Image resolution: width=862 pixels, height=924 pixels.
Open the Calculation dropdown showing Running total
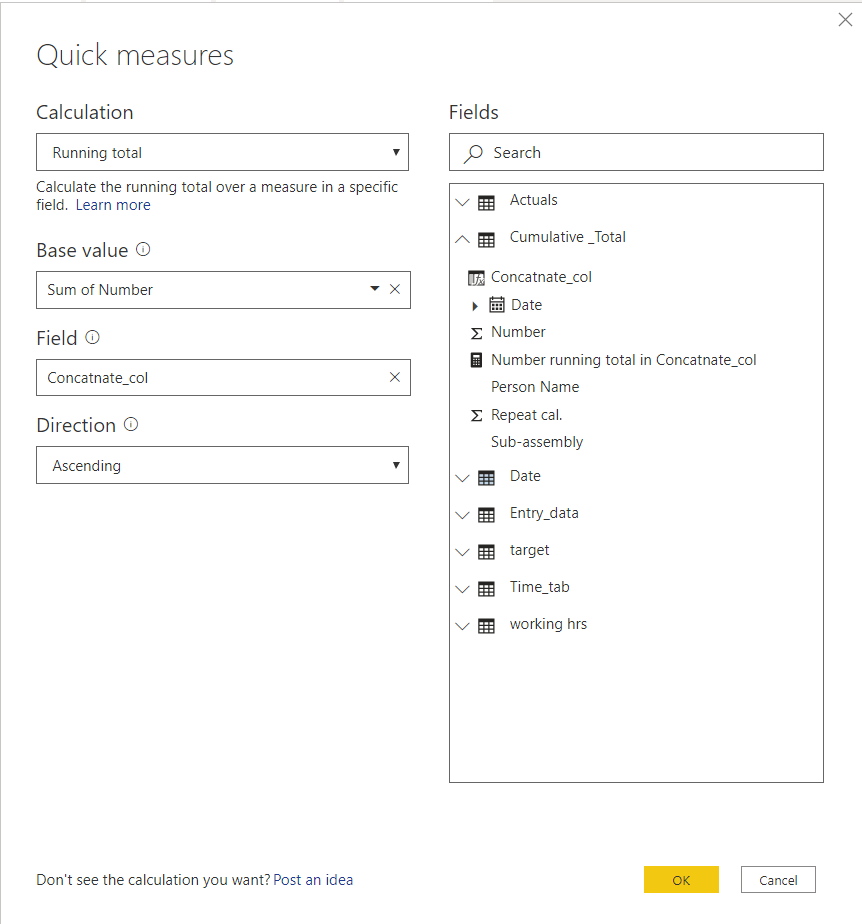222,153
